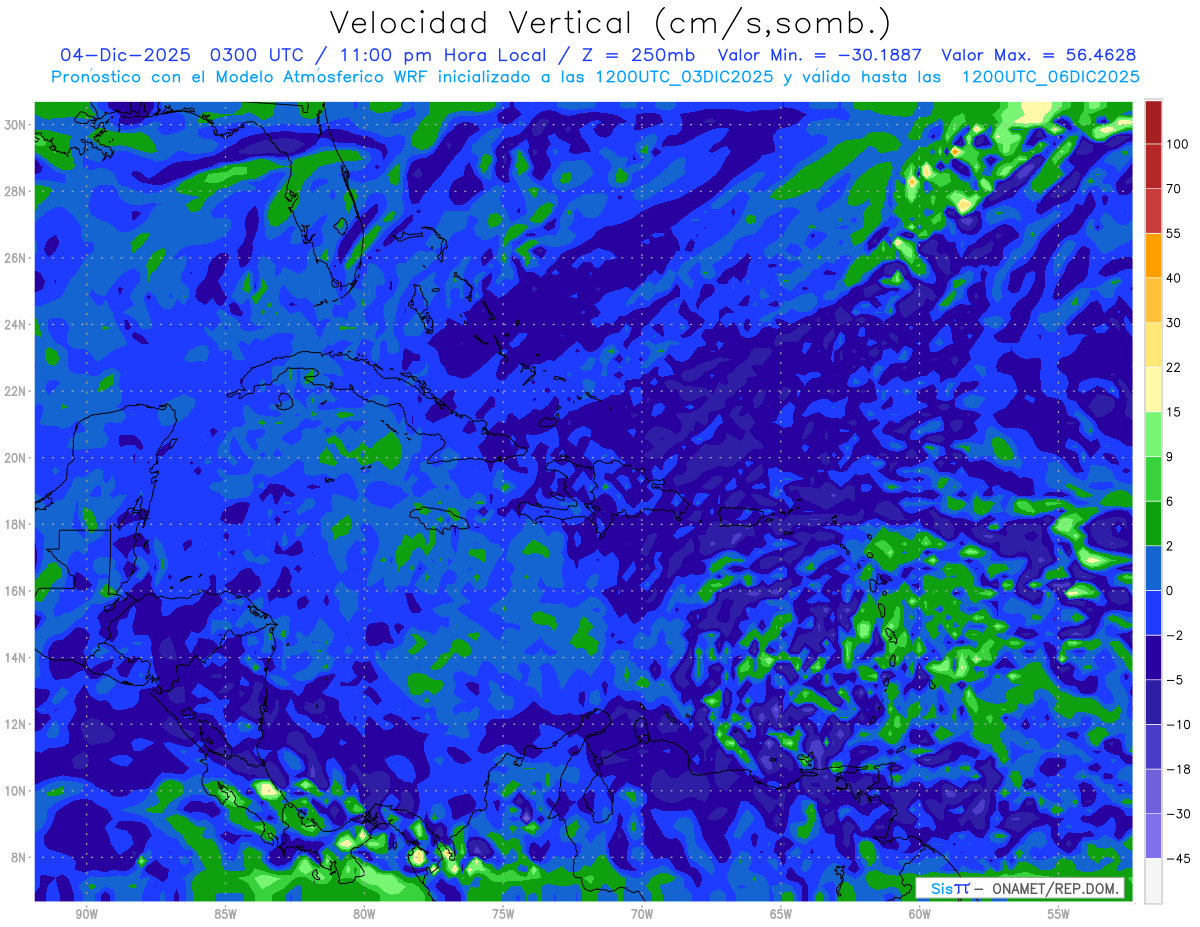The height and width of the screenshot is (927, 1200).
Task: Click the '85W' longitude label
Action: [x=226, y=914]
